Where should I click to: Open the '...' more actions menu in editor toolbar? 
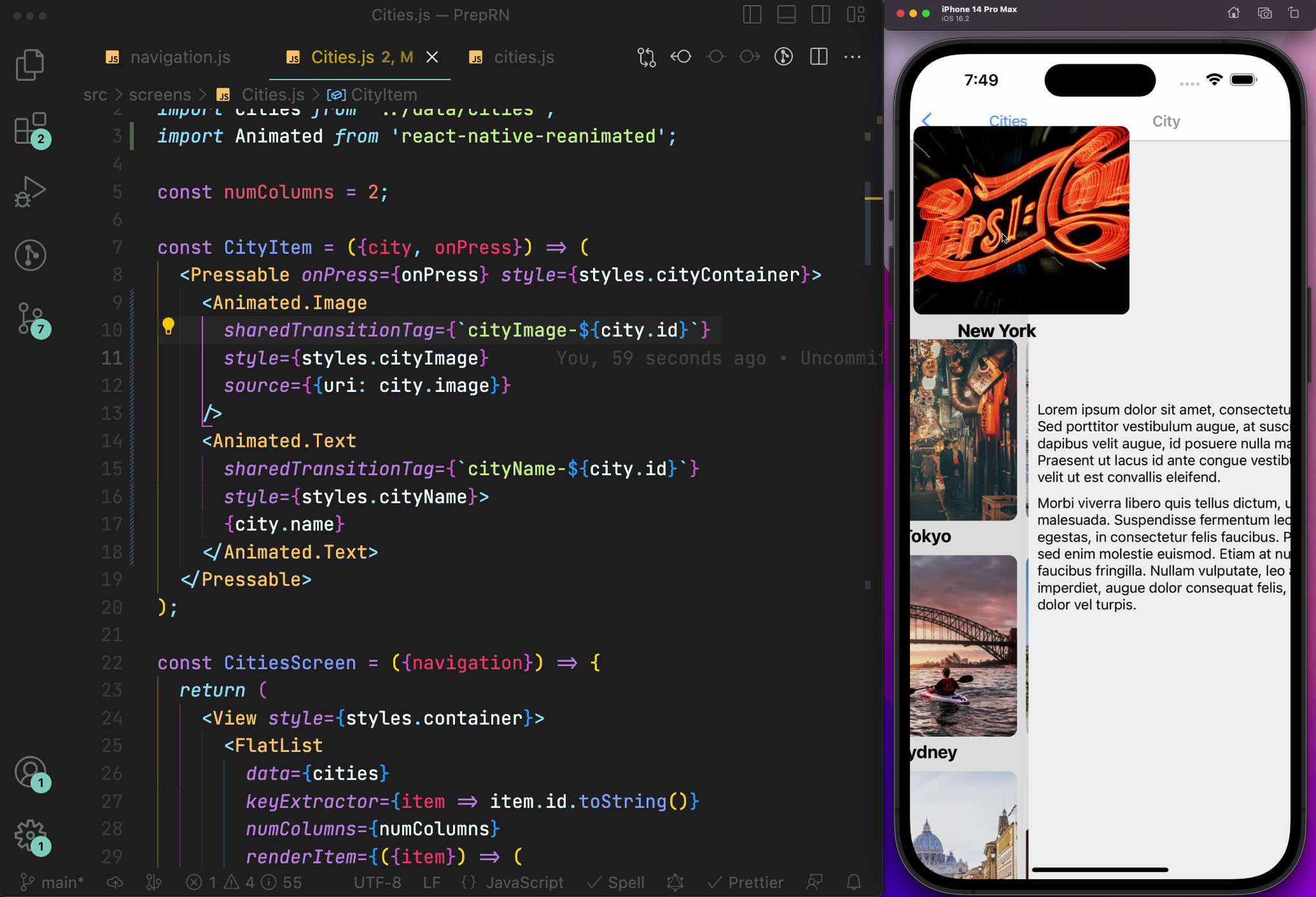[x=852, y=57]
